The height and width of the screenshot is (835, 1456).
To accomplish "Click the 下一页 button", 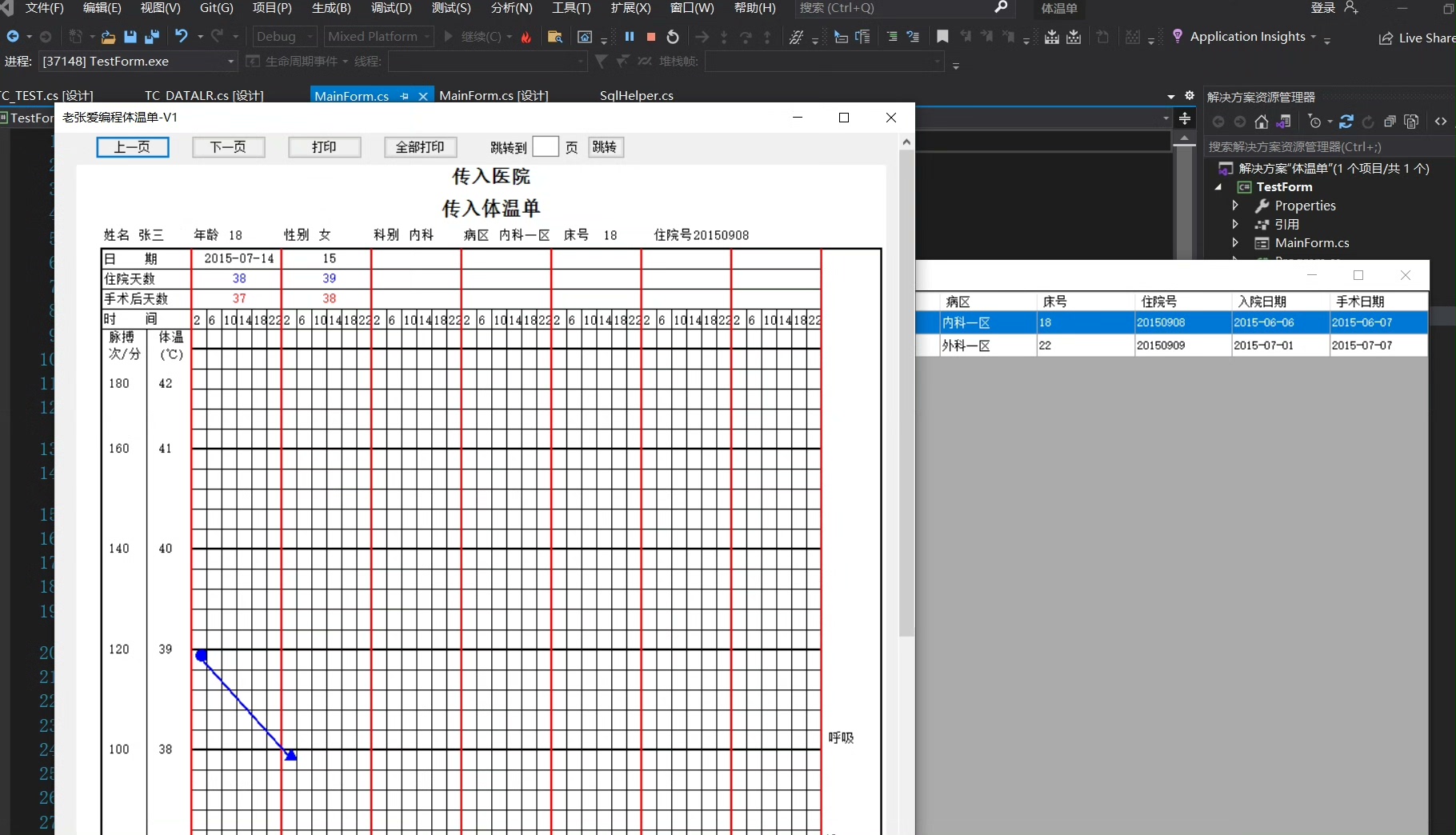I will tap(228, 147).
